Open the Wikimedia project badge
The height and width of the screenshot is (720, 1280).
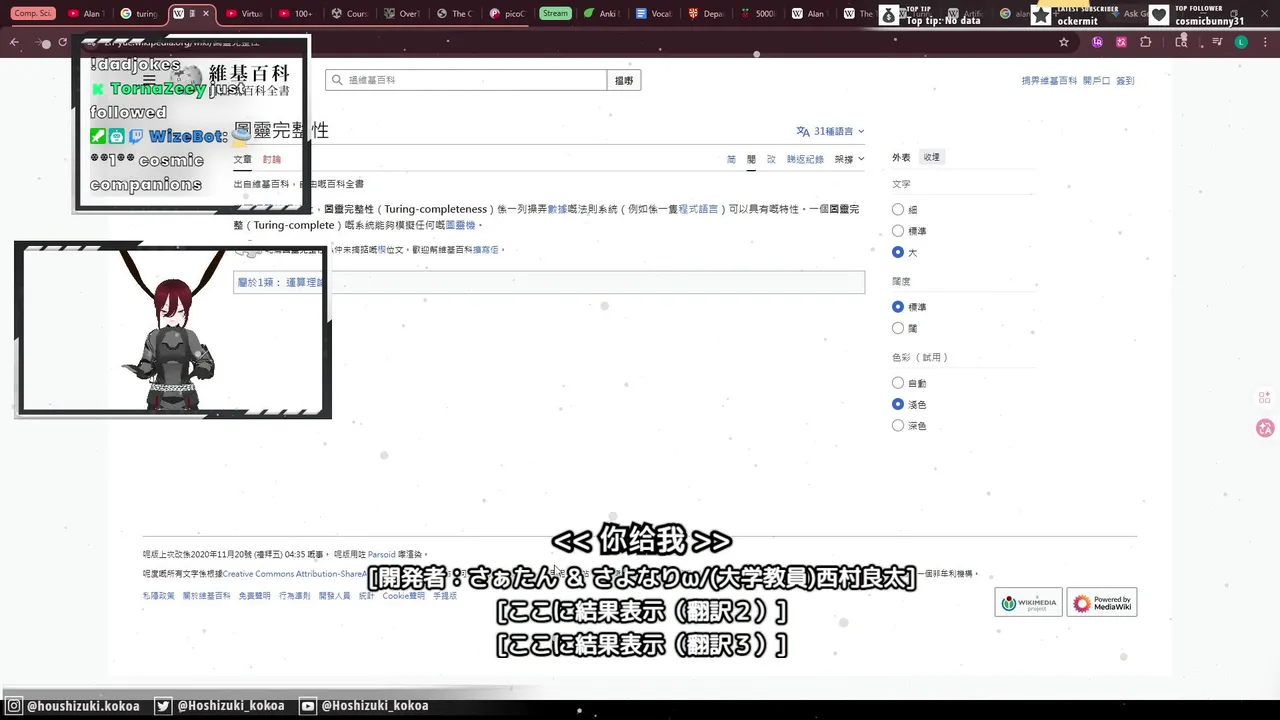(1028, 602)
